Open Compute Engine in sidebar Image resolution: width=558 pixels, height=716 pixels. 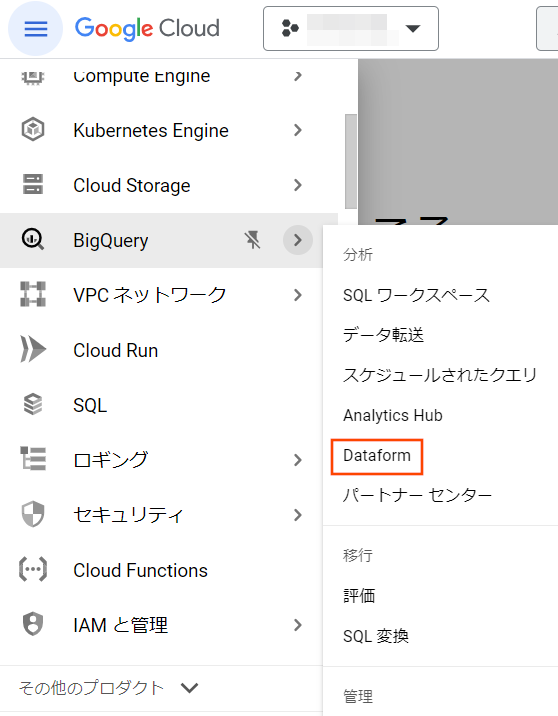(x=142, y=76)
